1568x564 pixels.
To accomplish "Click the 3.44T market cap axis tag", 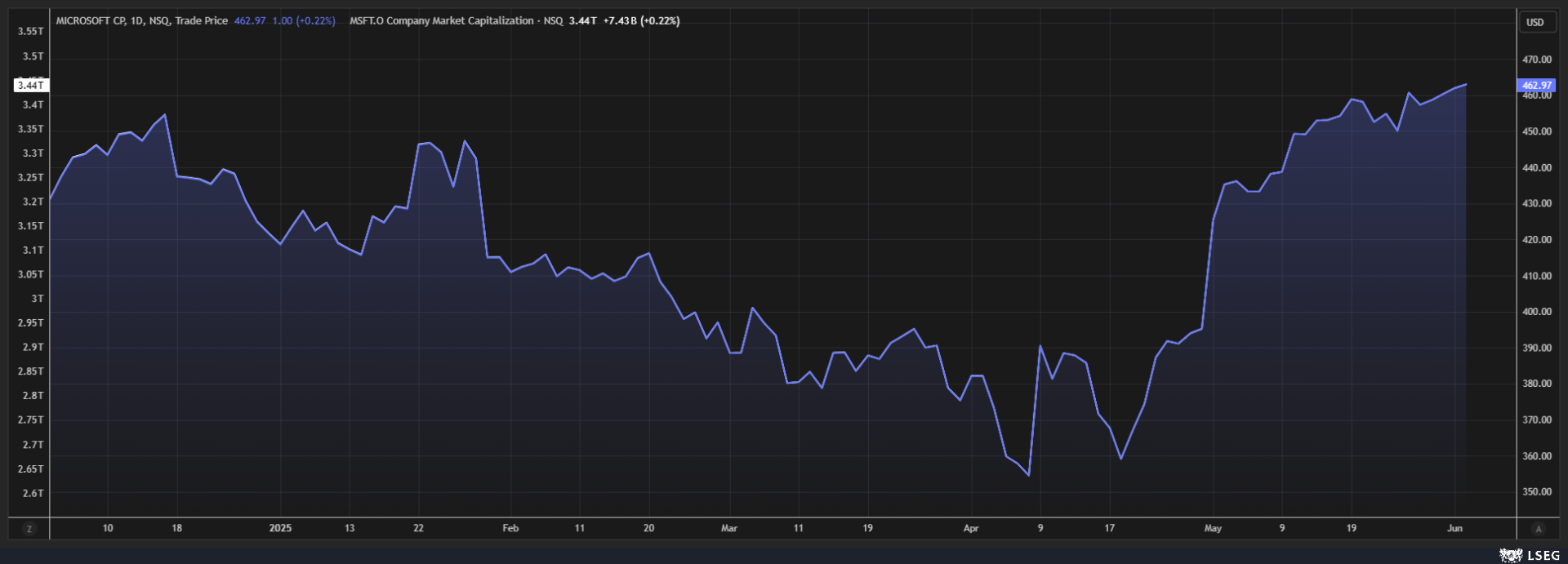I will click(31, 85).
